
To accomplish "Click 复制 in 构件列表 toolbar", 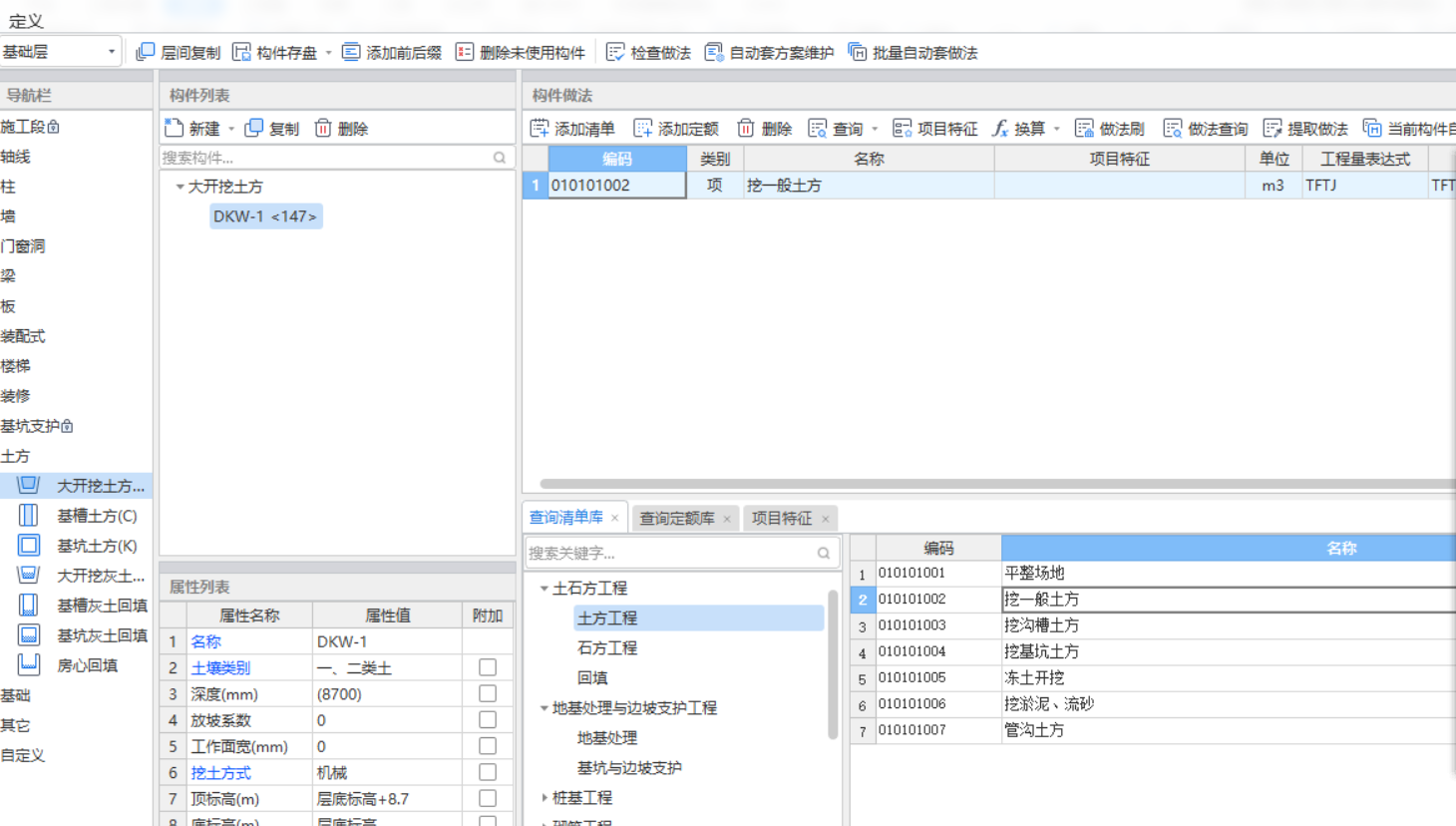I will tap(272, 128).
